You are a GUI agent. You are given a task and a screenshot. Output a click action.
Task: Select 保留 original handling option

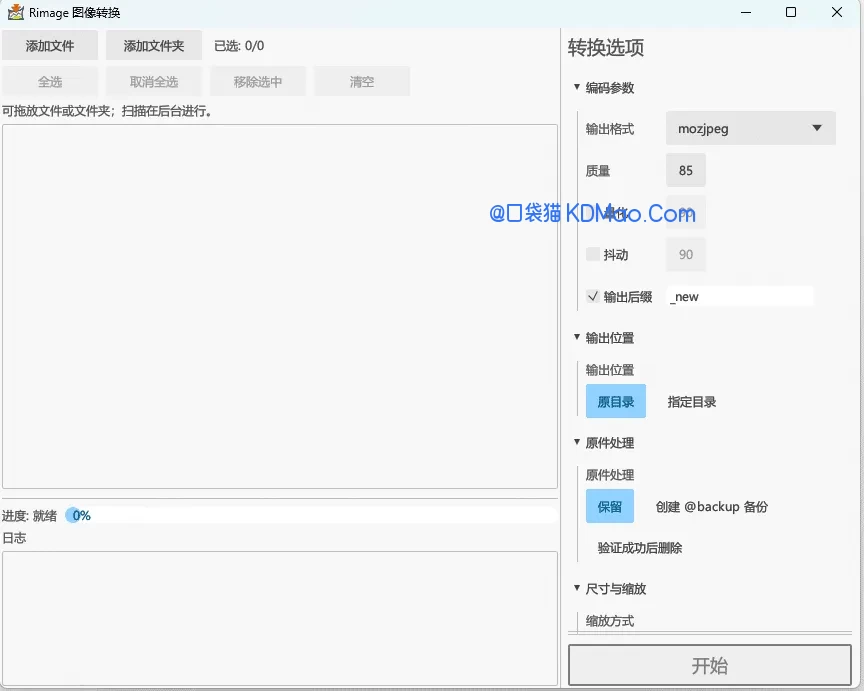(x=609, y=506)
